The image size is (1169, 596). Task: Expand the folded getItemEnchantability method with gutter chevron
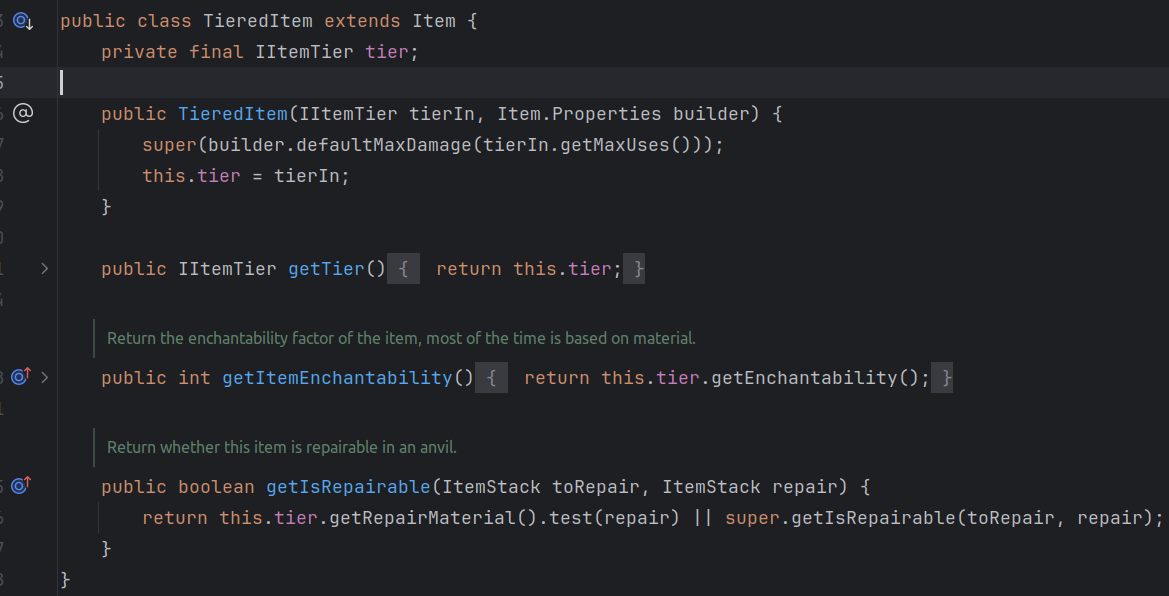[x=45, y=377]
